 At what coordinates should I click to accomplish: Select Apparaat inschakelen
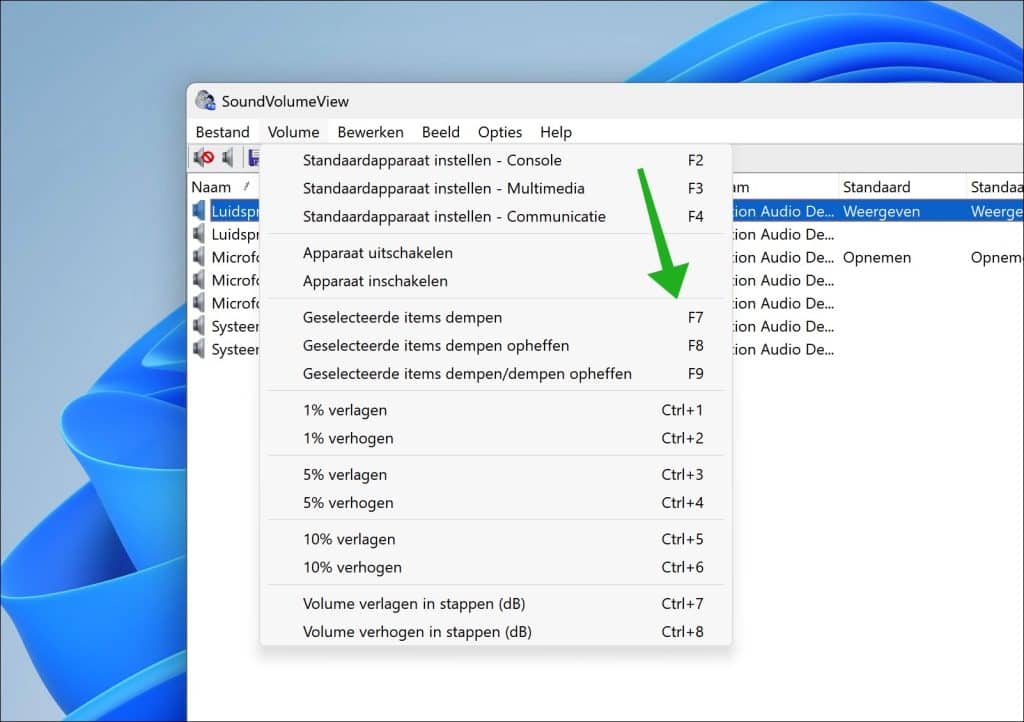pyautogui.click(x=496, y=281)
